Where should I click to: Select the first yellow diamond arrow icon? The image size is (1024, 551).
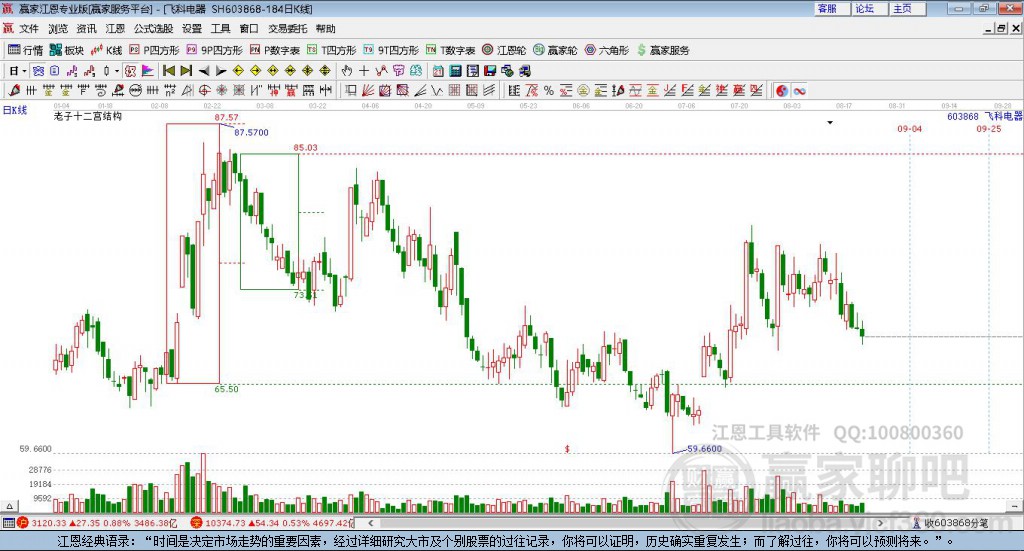238,71
